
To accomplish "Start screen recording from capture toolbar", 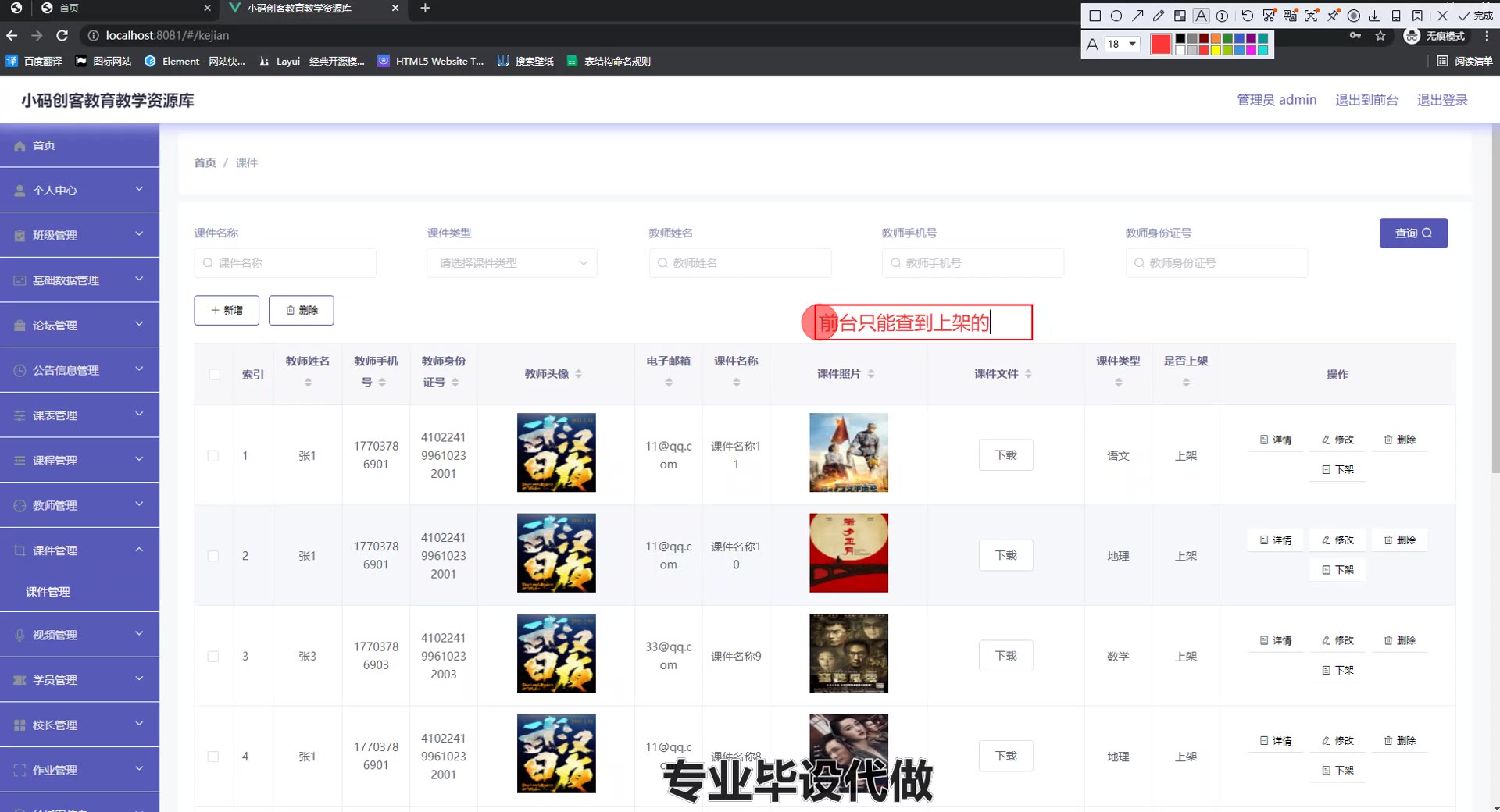I will coord(1354,16).
